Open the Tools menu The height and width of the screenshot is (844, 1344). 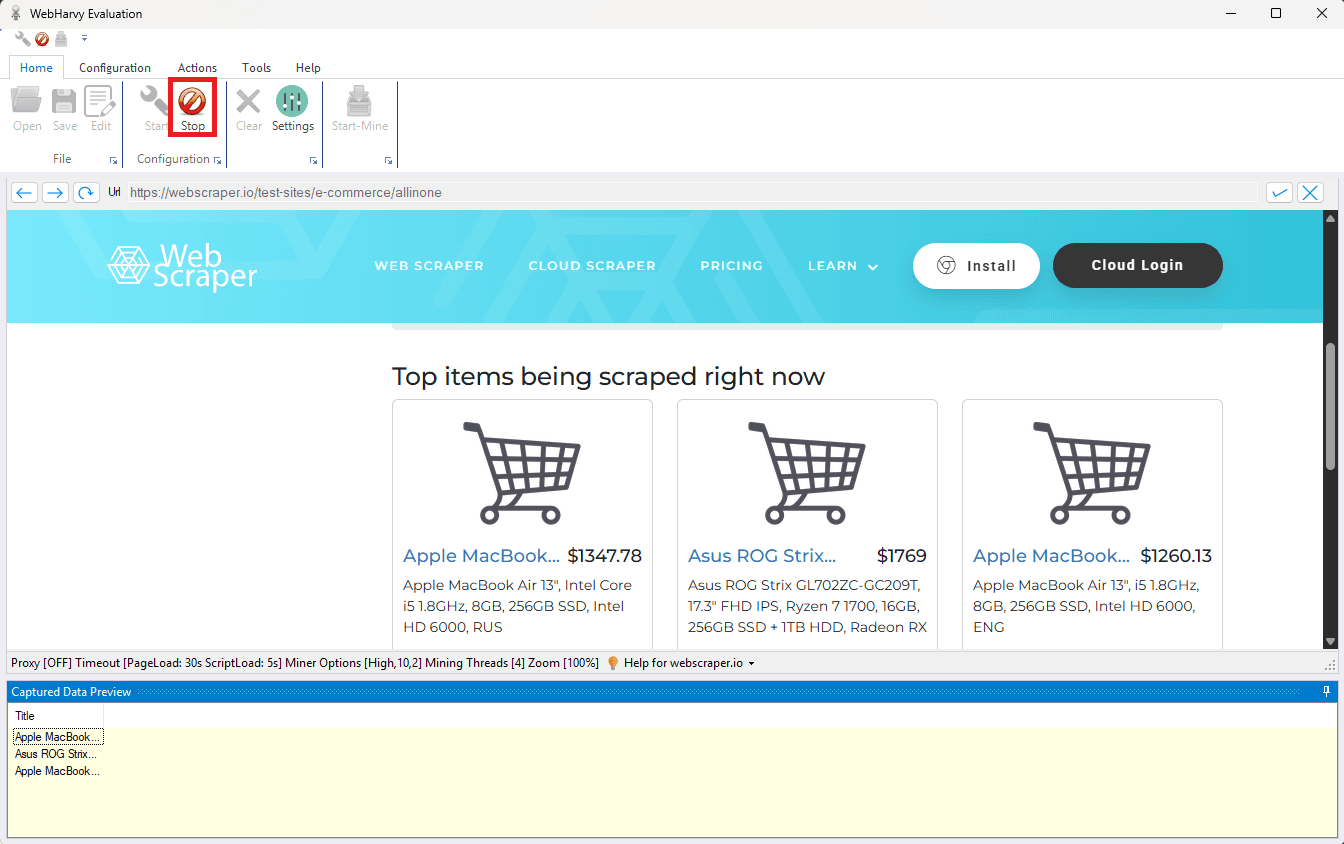[x=256, y=67]
